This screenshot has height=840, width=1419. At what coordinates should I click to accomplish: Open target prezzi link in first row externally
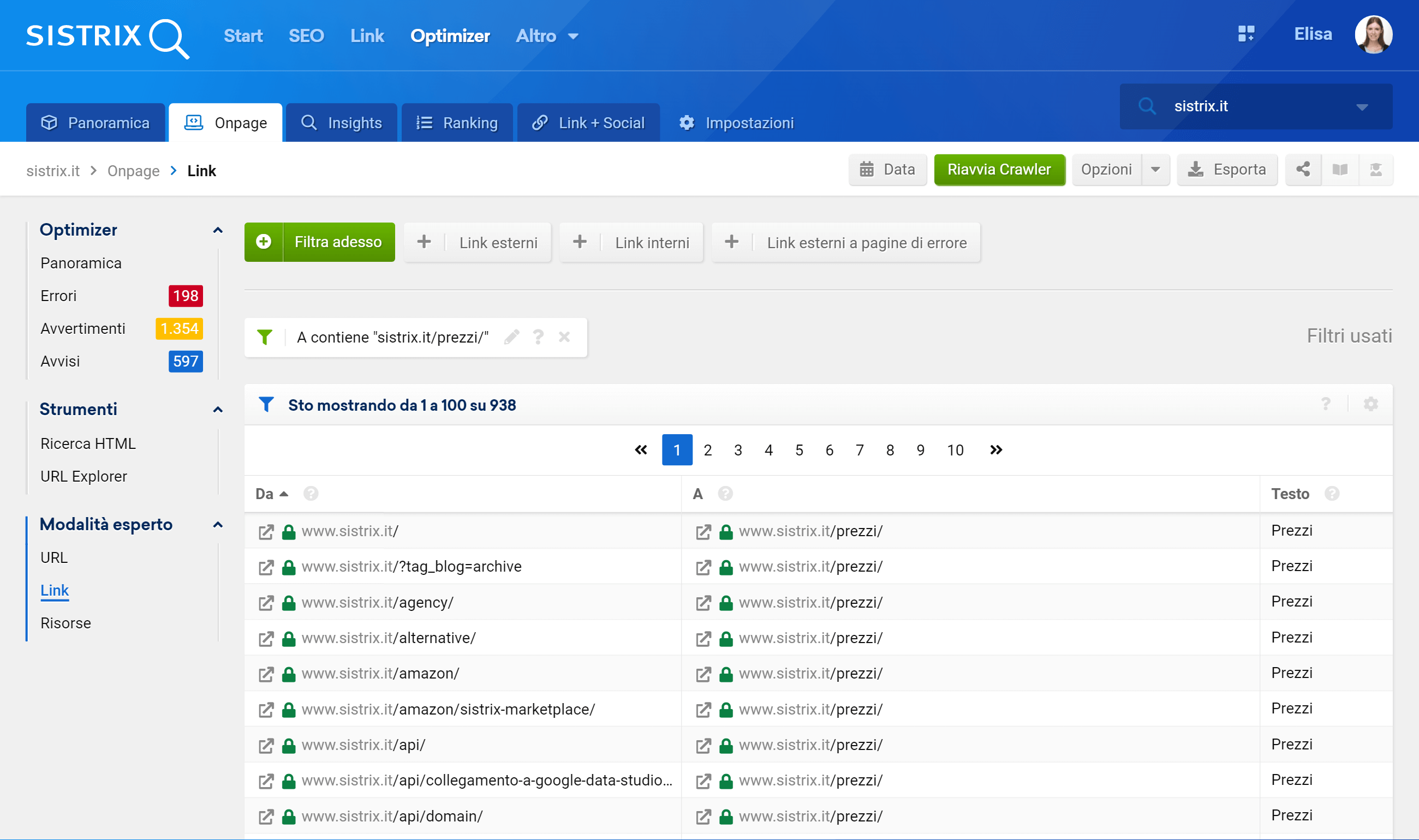[703, 531]
